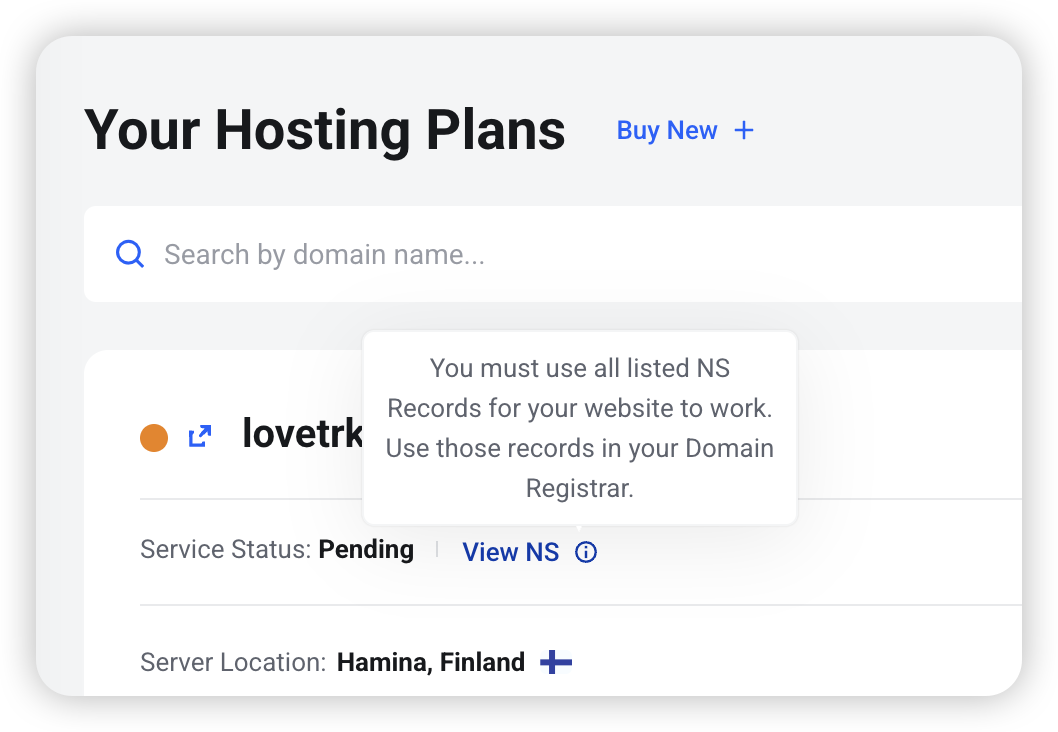Click the word Registrar in tooltip
The height and width of the screenshot is (732, 1058).
tap(580, 488)
